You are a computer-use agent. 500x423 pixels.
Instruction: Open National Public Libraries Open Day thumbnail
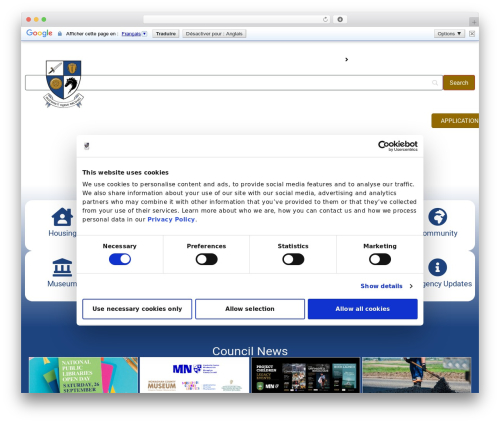[x=83, y=375]
